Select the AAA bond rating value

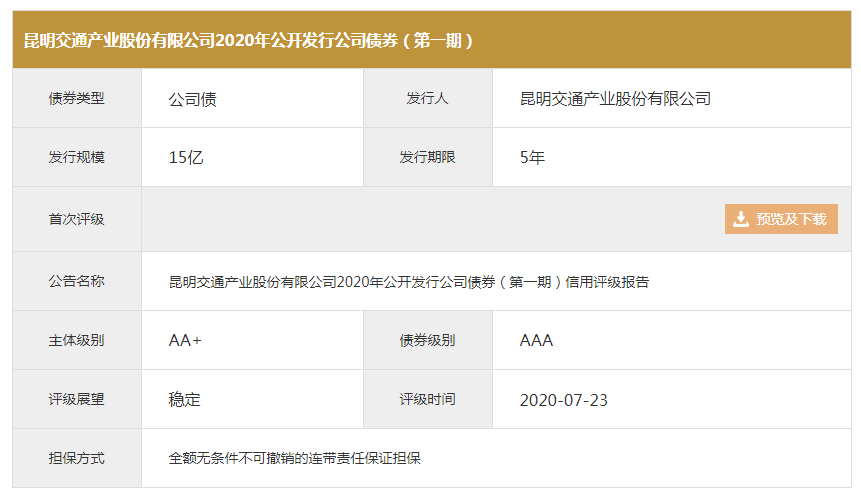tap(536, 340)
